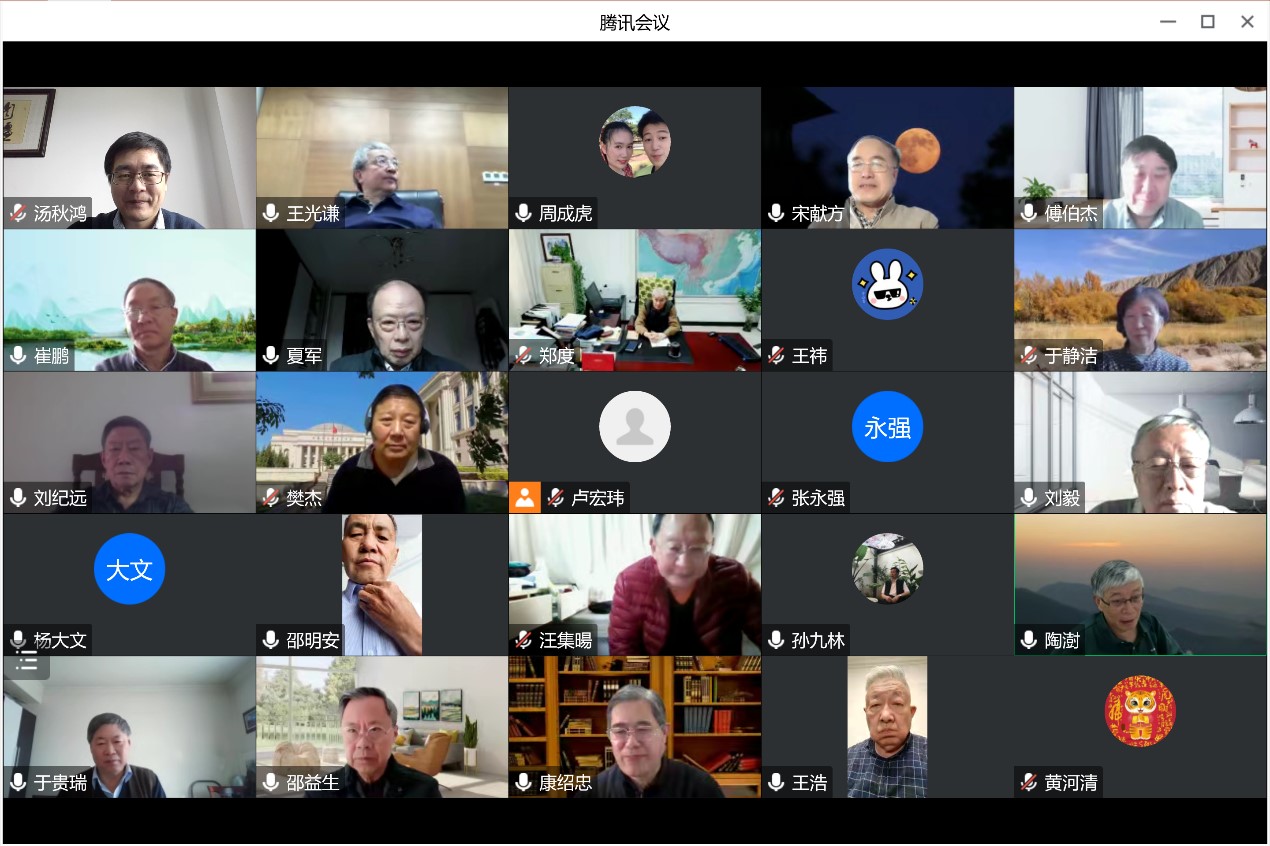Select 于静洁's video with autumn hills background

[1140, 300]
